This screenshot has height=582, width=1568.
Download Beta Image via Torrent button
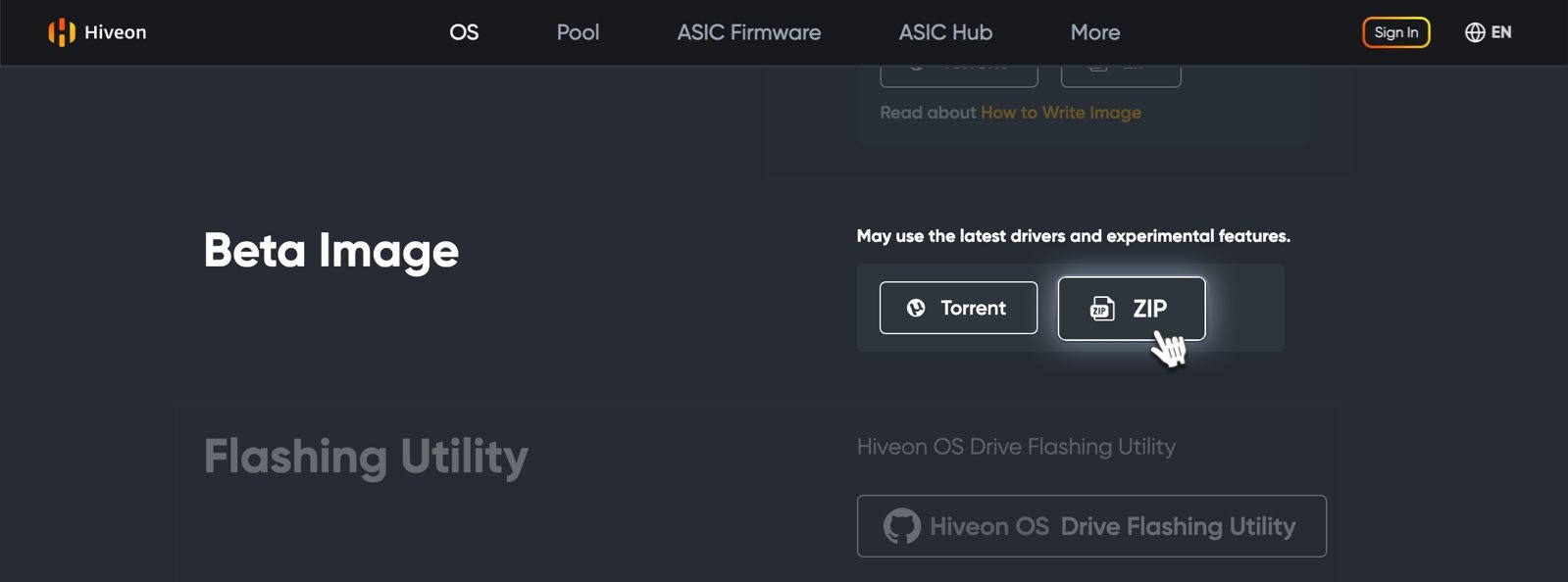click(958, 308)
